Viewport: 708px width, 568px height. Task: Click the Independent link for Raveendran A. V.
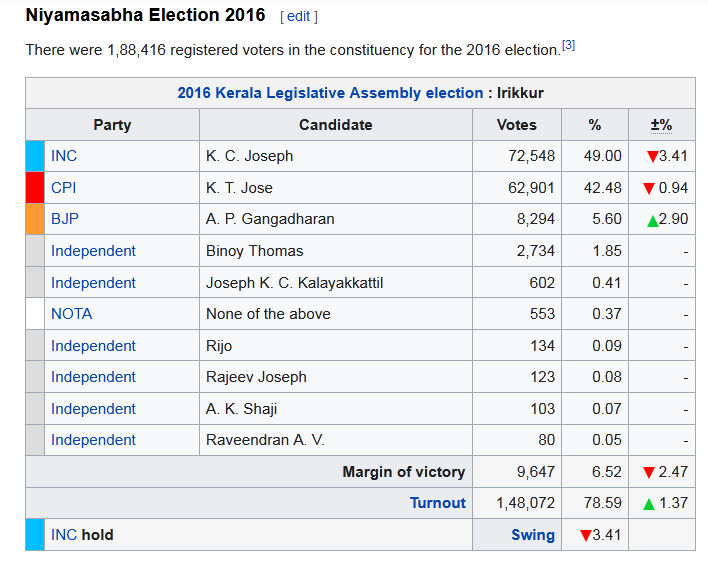[93, 440]
